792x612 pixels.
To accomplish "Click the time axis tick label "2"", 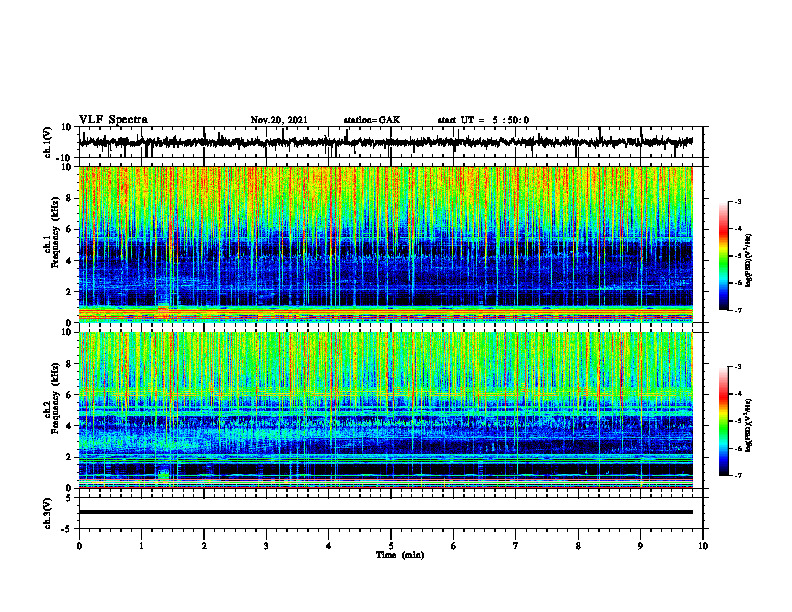I will point(204,546).
